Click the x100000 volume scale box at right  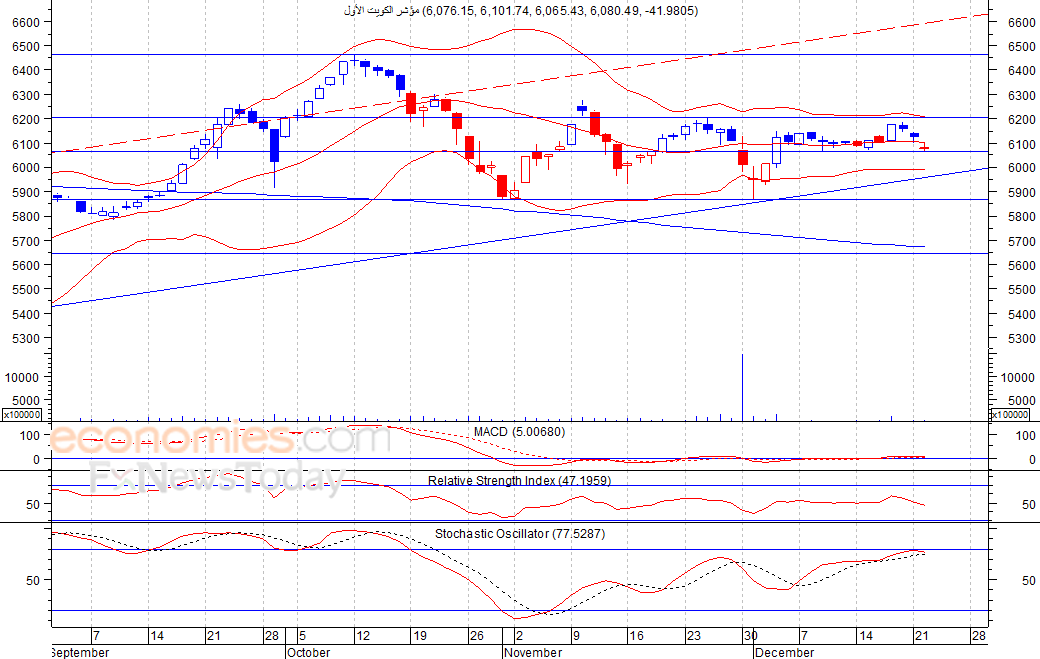pyautogui.click(x=1010, y=415)
